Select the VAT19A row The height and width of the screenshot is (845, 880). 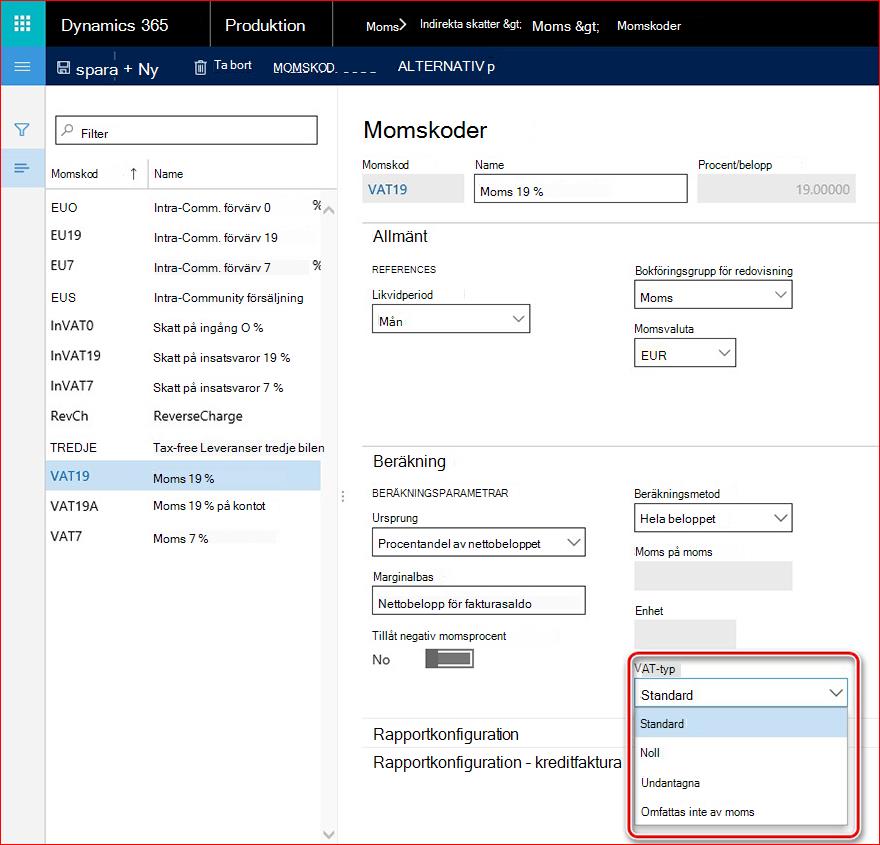(184, 506)
